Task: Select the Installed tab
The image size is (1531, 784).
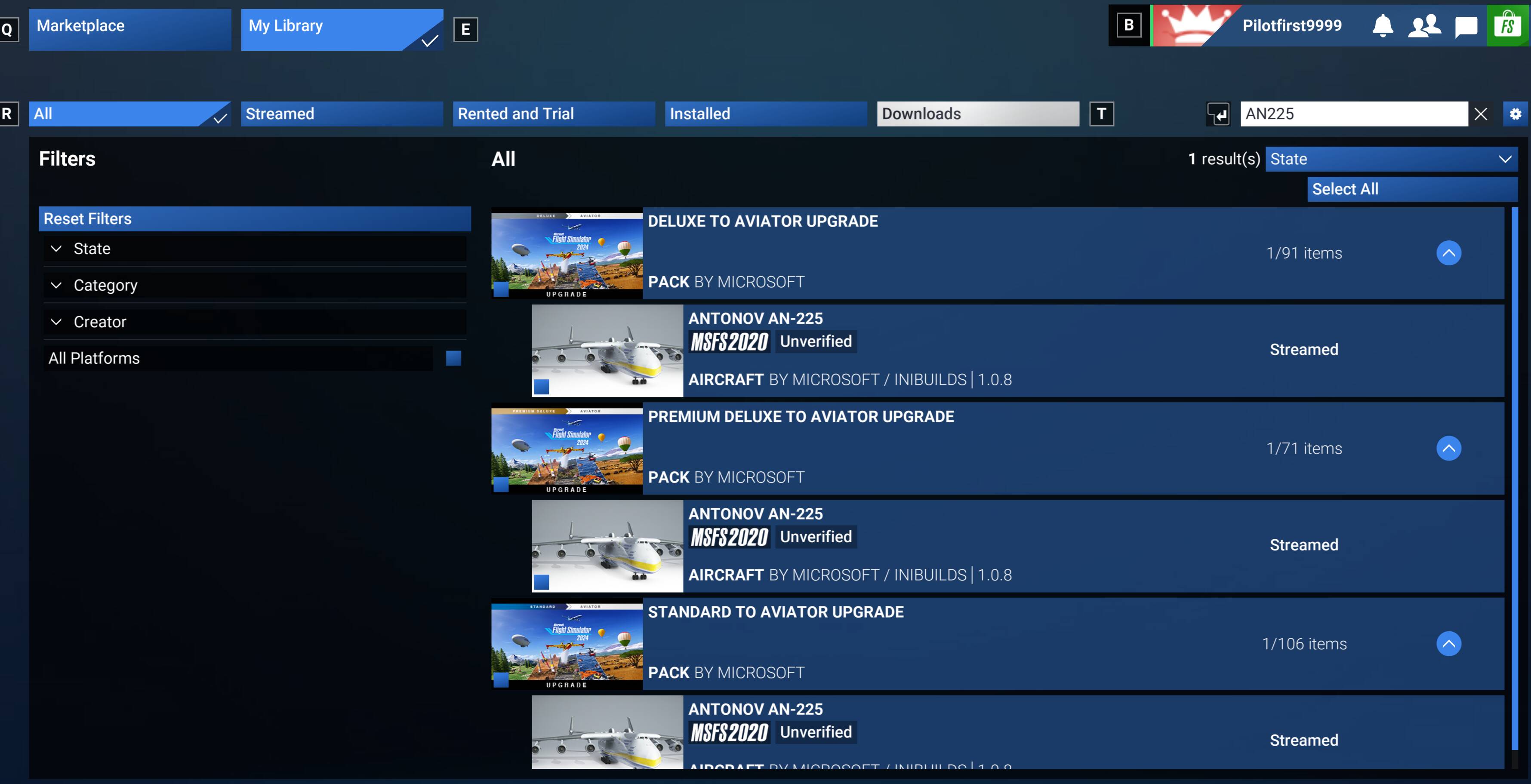Action: click(x=766, y=114)
